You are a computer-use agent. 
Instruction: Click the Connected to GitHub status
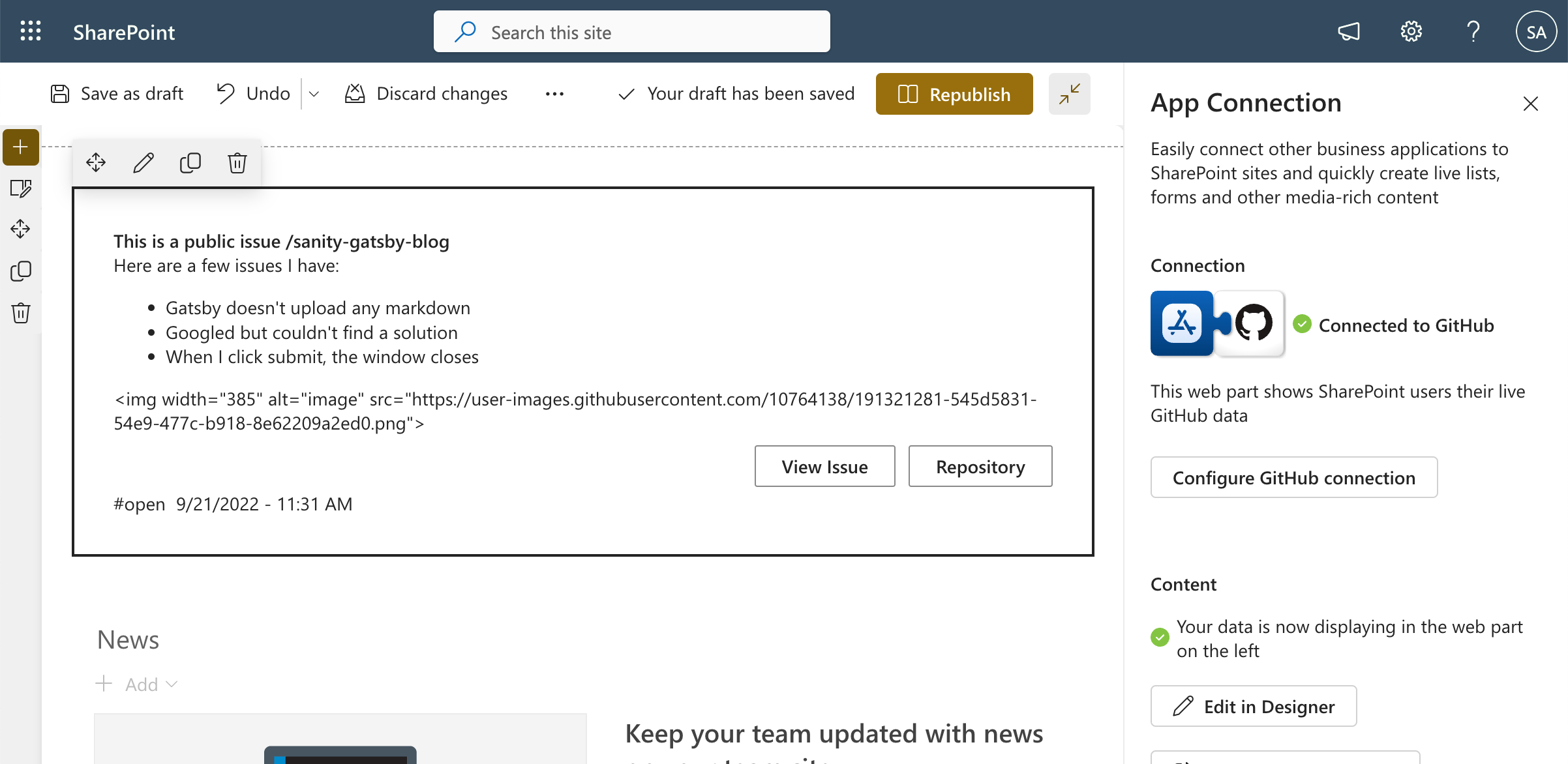(1393, 325)
